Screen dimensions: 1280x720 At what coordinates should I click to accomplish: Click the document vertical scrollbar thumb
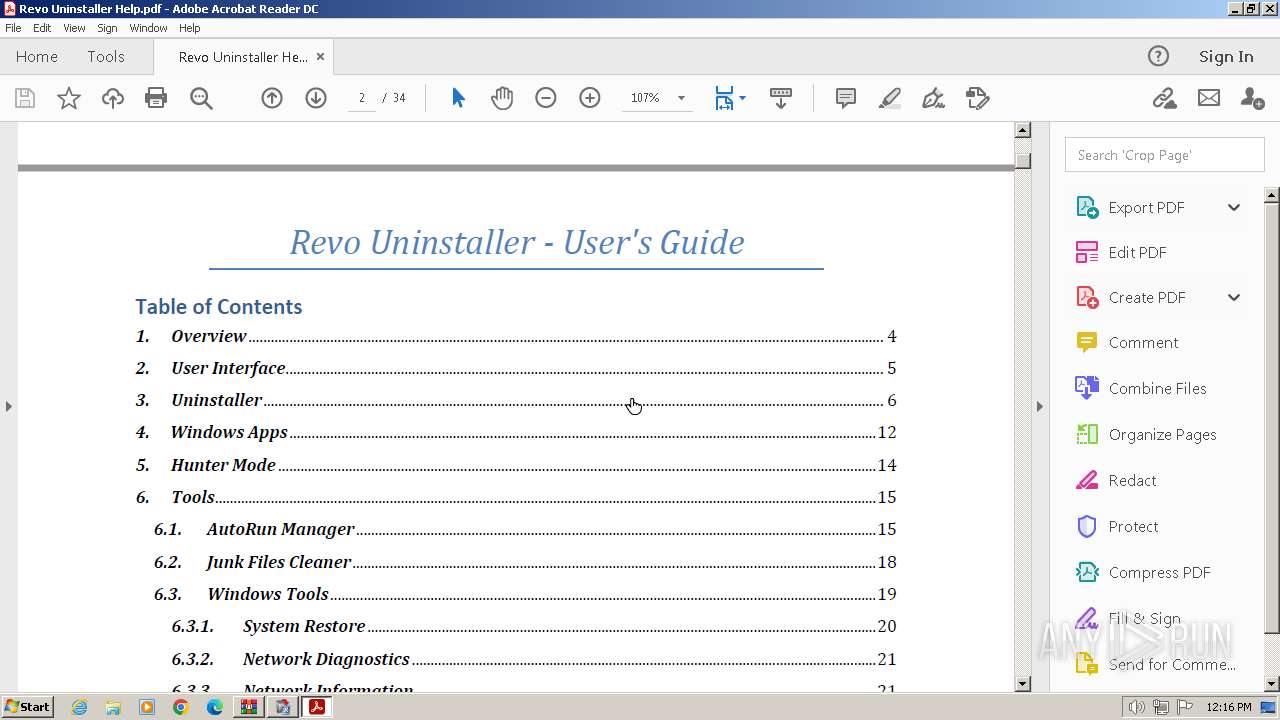1022,160
